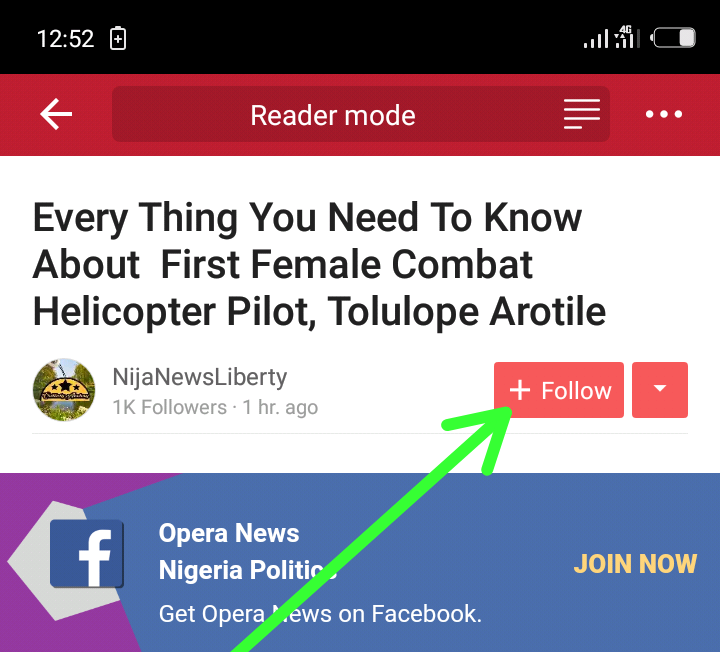Tap the 12:52 clock in status bar
This screenshot has width=720, height=652.
[x=65, y=38]
